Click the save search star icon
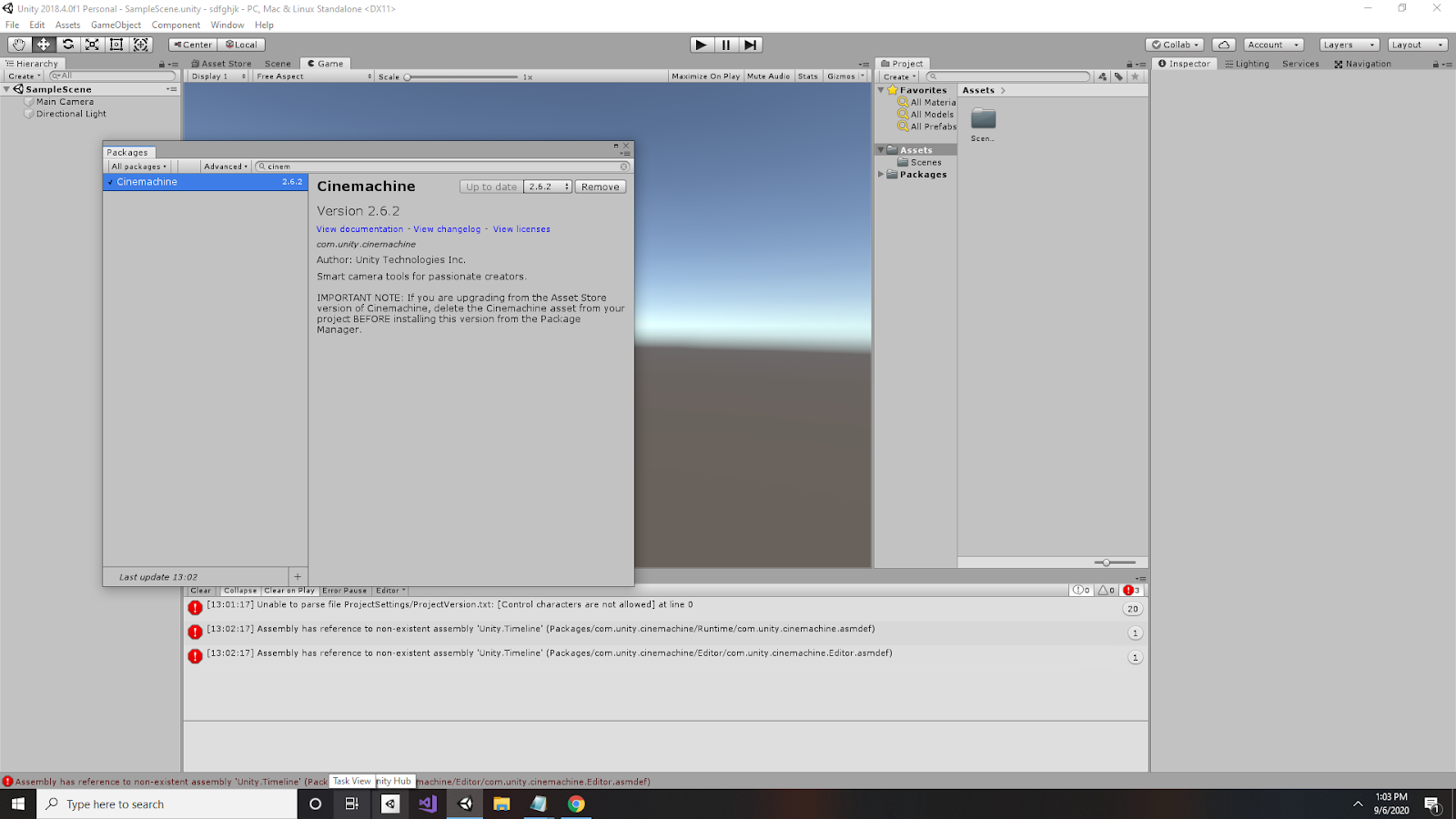 point(1135,76)
